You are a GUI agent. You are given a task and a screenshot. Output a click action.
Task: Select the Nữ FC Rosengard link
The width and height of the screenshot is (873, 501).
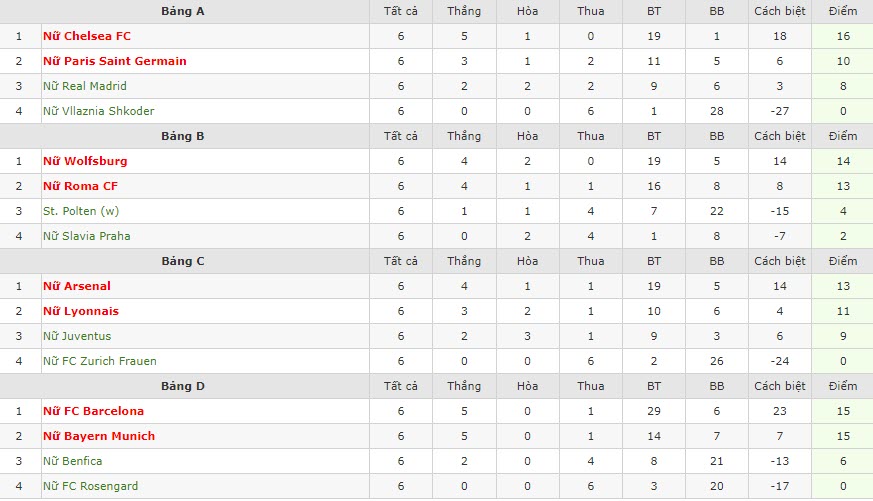90,486
